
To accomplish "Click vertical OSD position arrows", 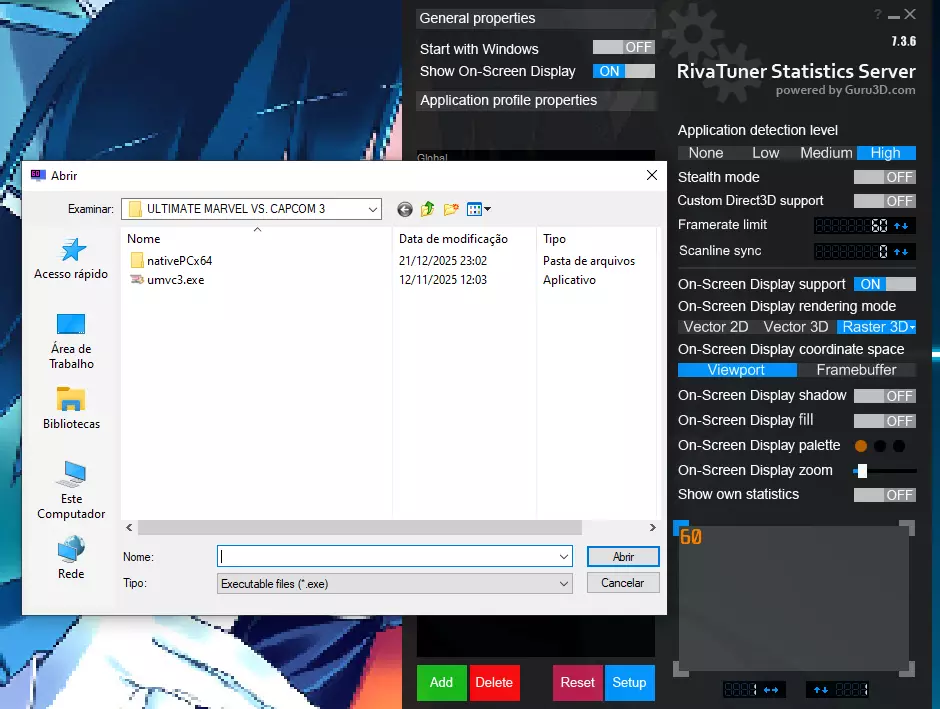I will click(x=821, y=690).
